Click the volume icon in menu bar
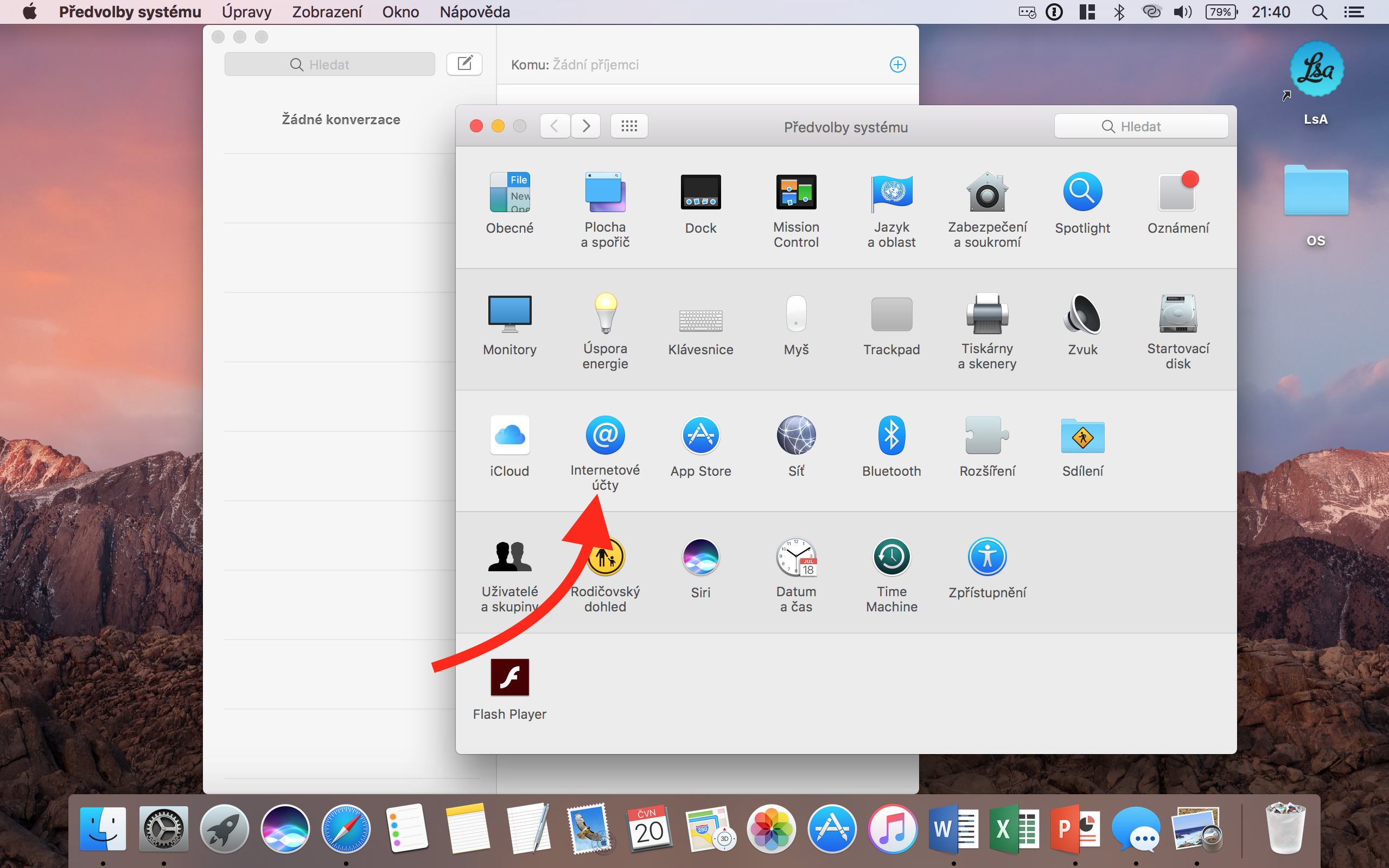 tap(1182, 12)
